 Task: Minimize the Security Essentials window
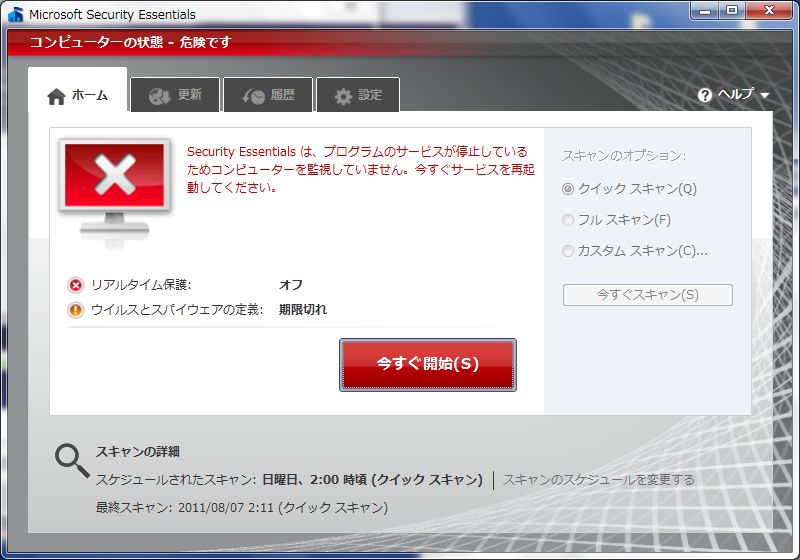(x=706, y=10)
